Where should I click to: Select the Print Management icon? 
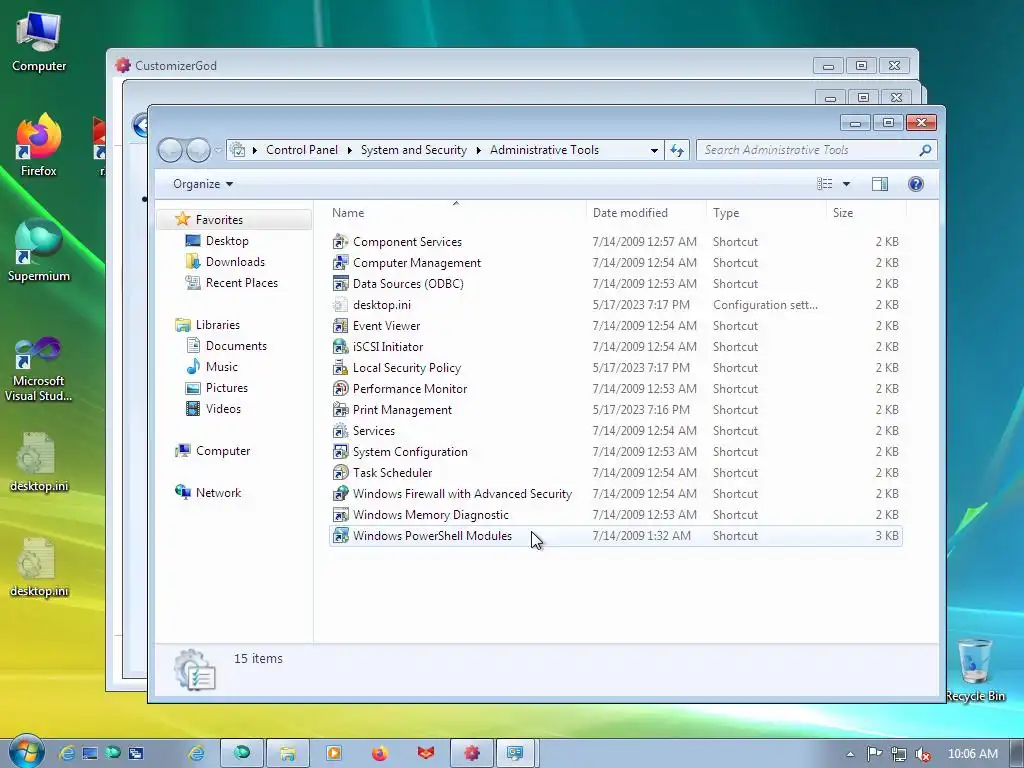tap(340, 409)
